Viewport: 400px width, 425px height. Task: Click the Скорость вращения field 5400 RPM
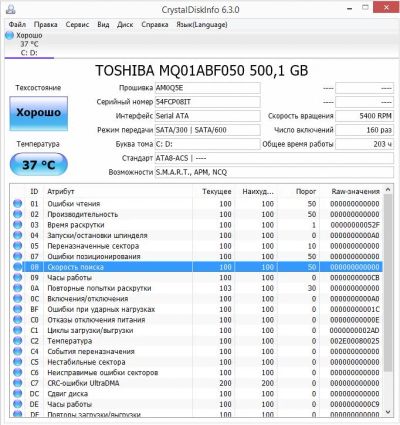click(364, 116)
